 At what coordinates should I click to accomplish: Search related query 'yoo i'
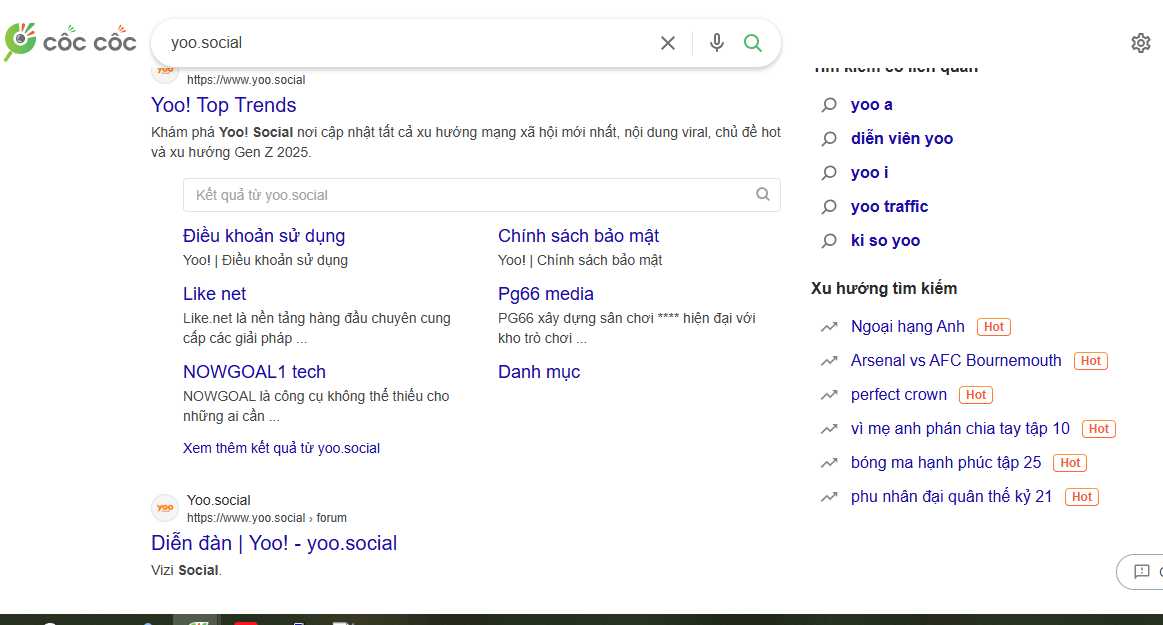tap(869, 173)
